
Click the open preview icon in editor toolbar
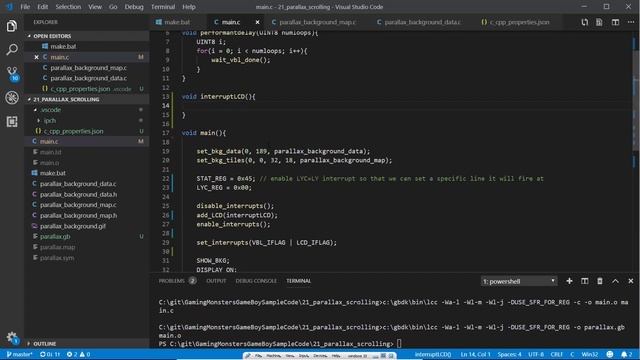pos(599,22)
